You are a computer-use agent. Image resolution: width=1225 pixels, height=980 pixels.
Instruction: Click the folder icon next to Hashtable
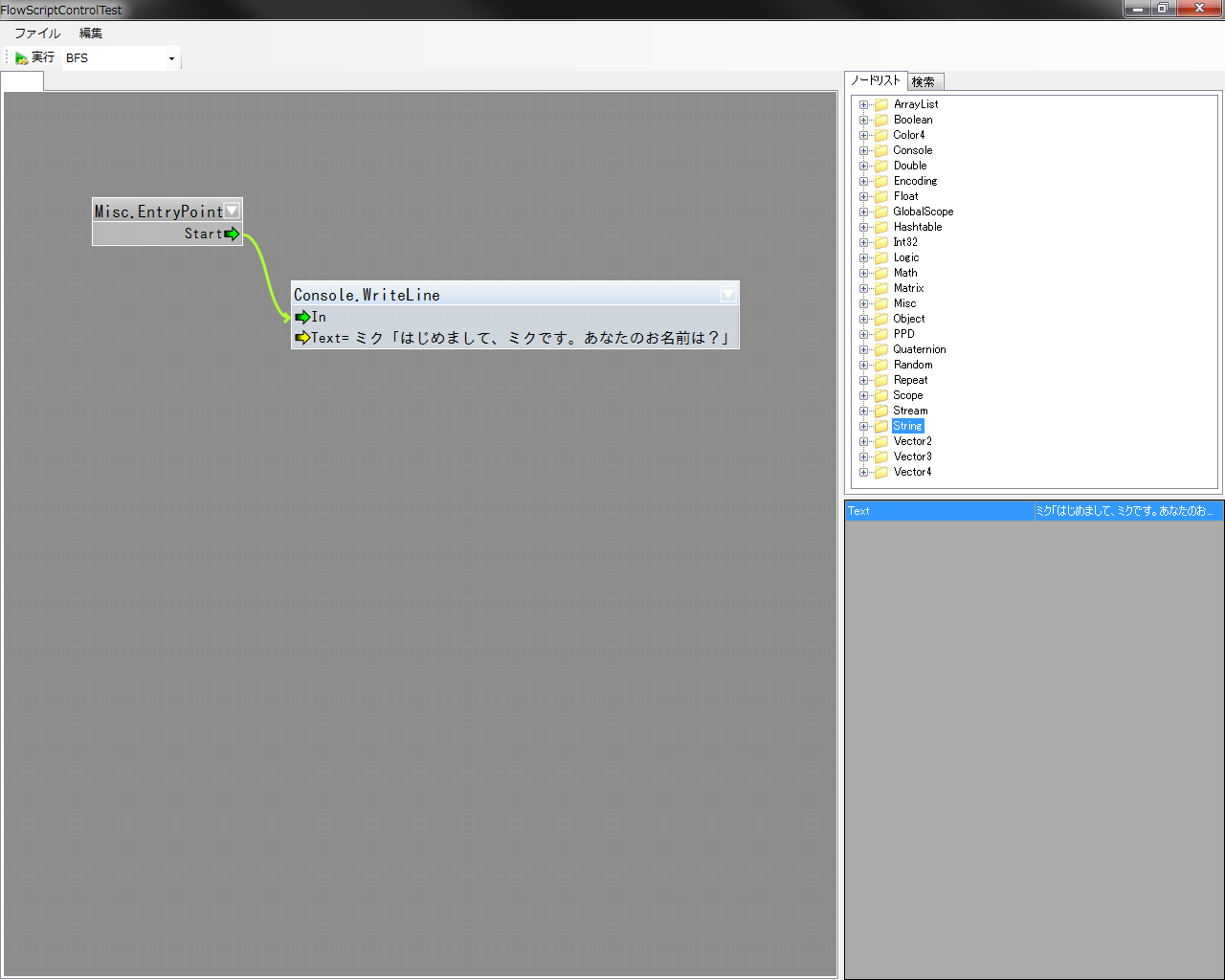click(881, 227)
